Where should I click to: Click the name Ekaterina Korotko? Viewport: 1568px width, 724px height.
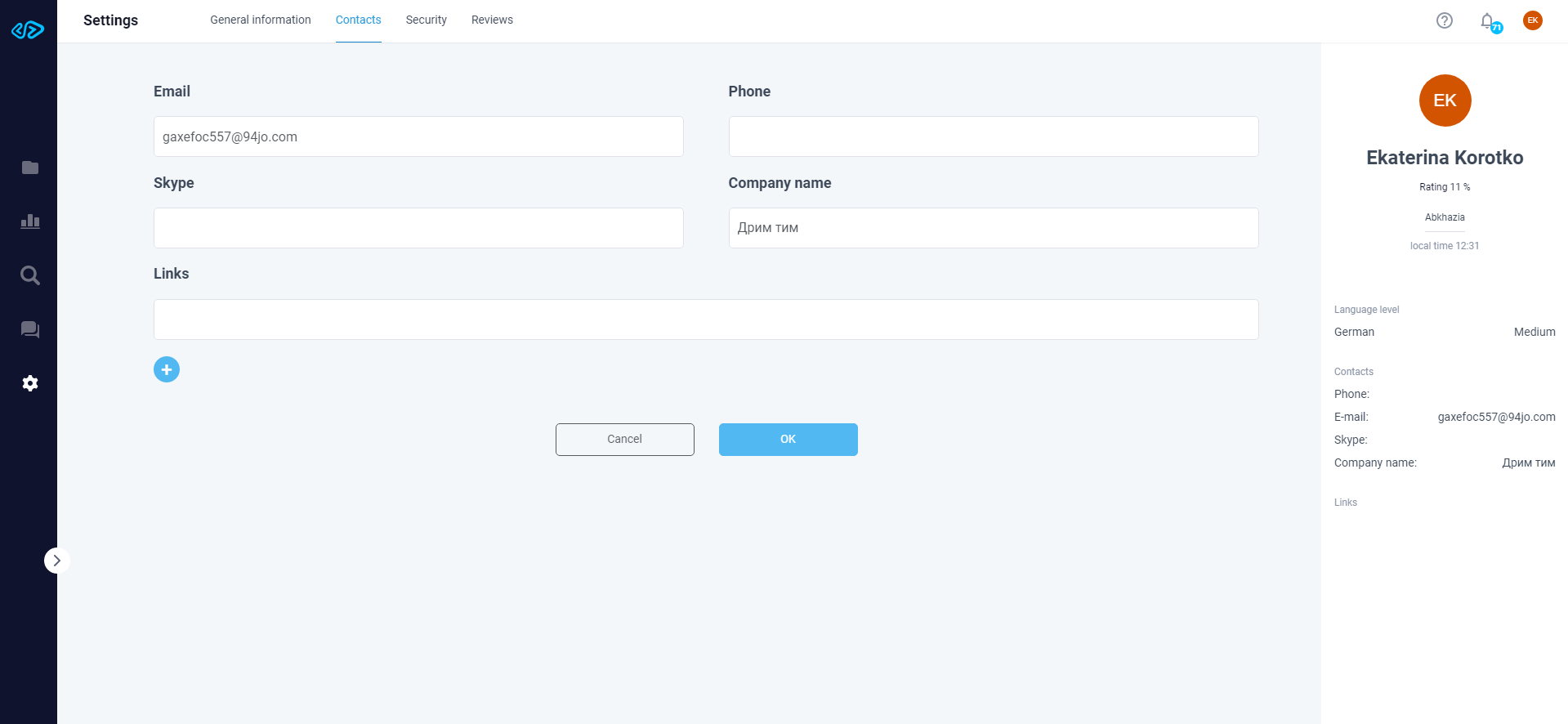coord(1445,158)
